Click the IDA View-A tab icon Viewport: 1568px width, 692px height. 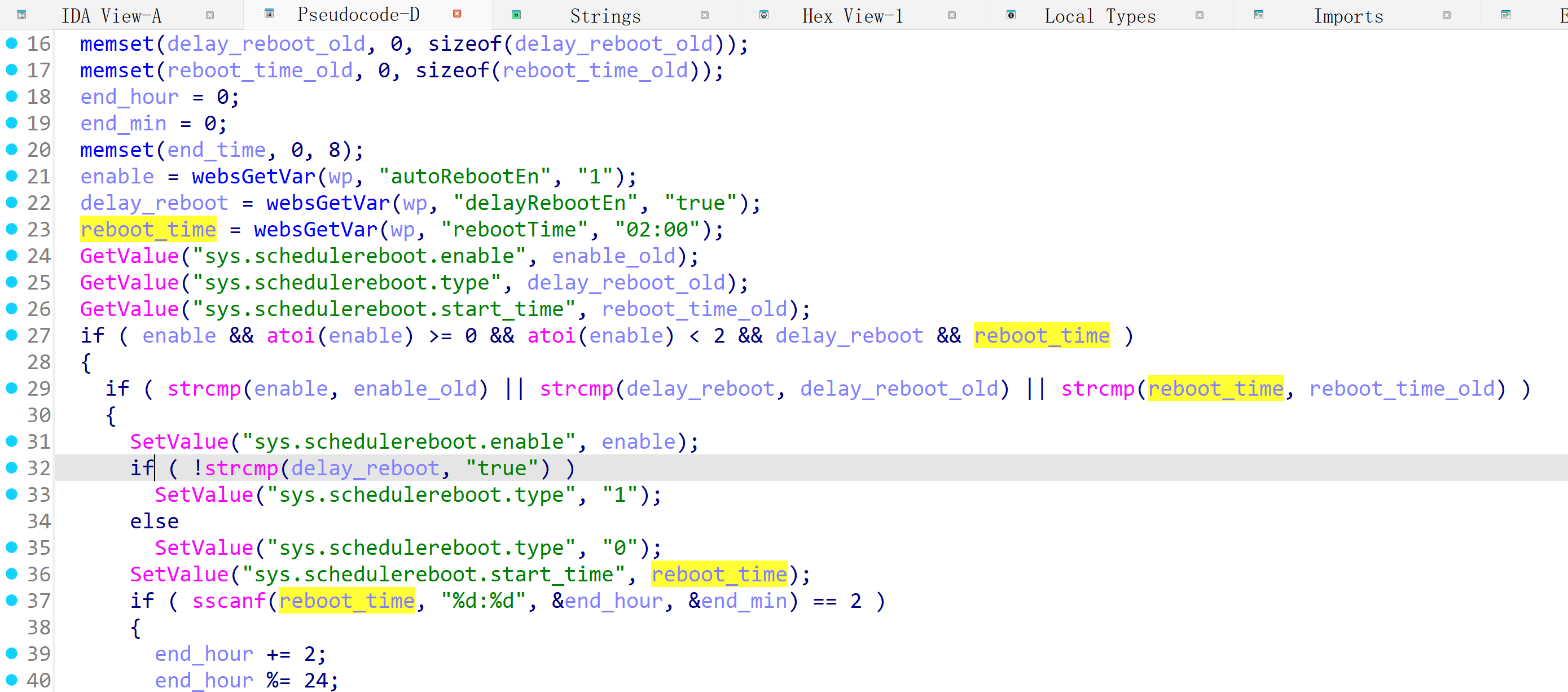[21, 15]
